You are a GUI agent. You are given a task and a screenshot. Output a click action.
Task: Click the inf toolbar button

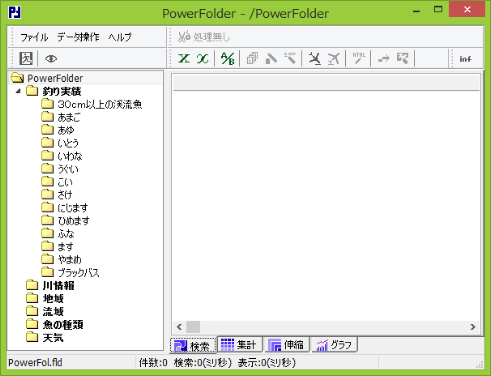pos(465,59)
